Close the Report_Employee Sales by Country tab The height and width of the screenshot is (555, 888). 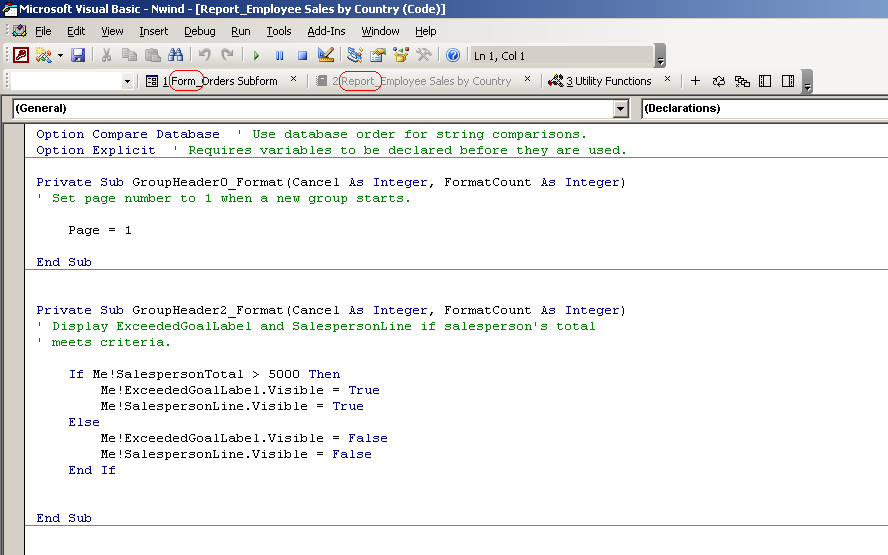pyautogui.click(x=527, y=79)
